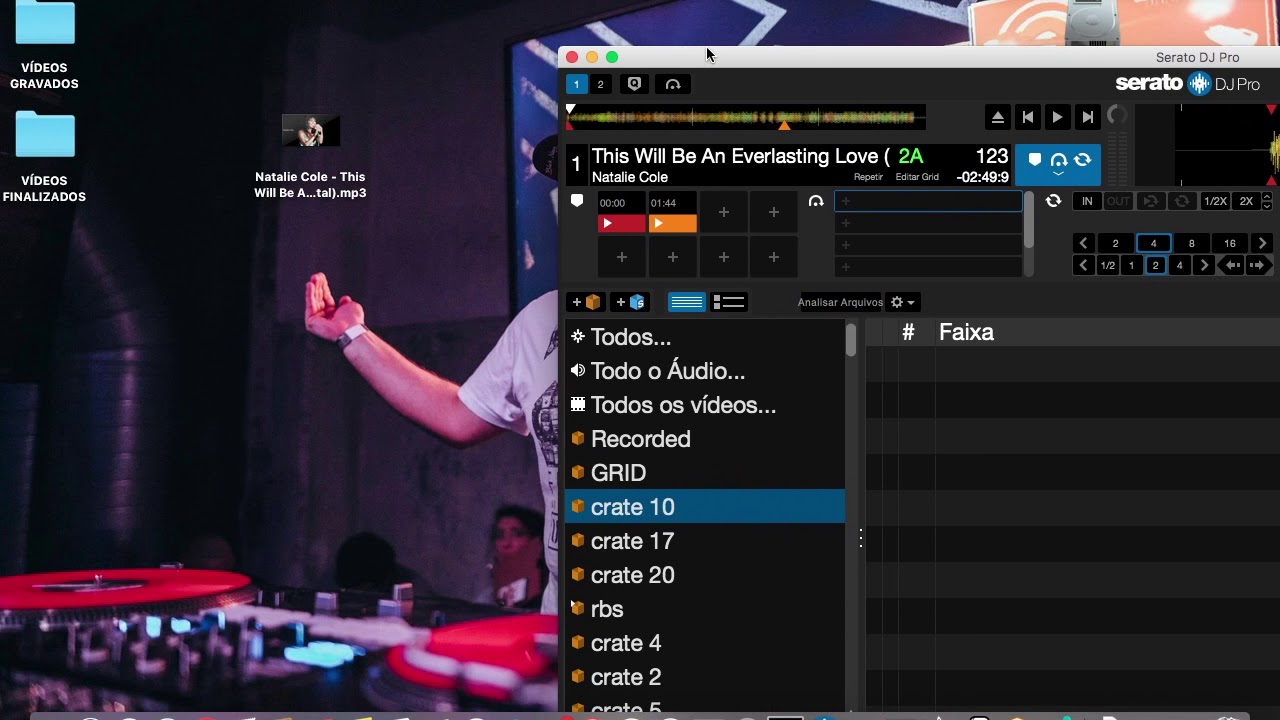Image resolution: width=1280 pixels, height=720 pixels.
Task: Beat jump backward arrow button
Action: (1233, 265)
